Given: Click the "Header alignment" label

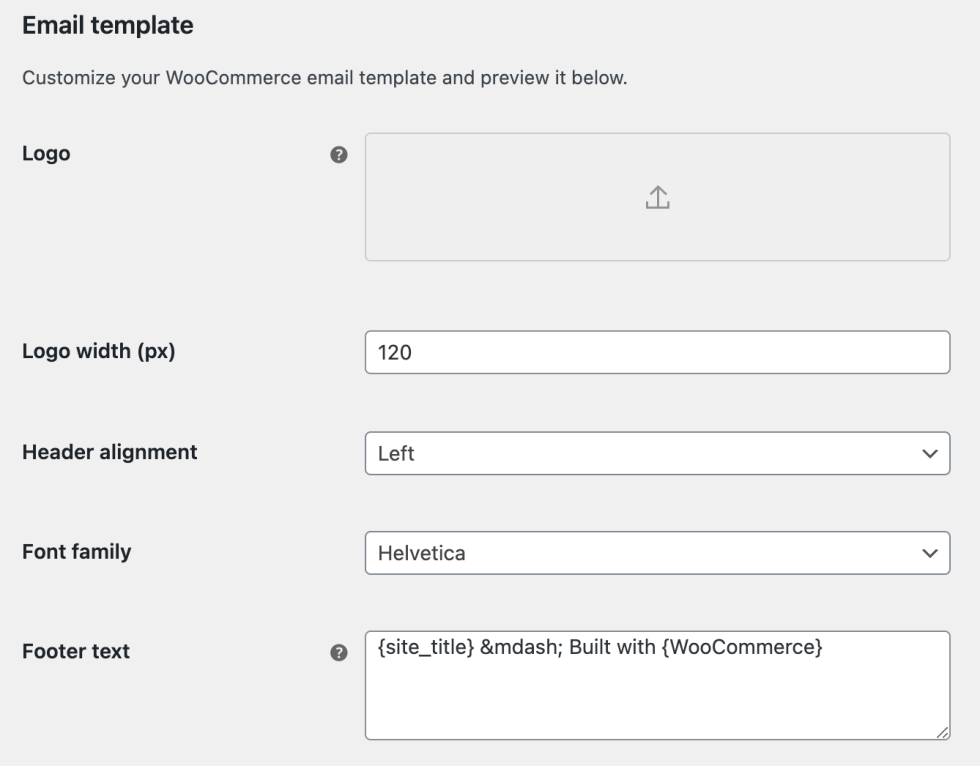Looking at the screenshot, I should pyautogui.click(x=110, y=452).
